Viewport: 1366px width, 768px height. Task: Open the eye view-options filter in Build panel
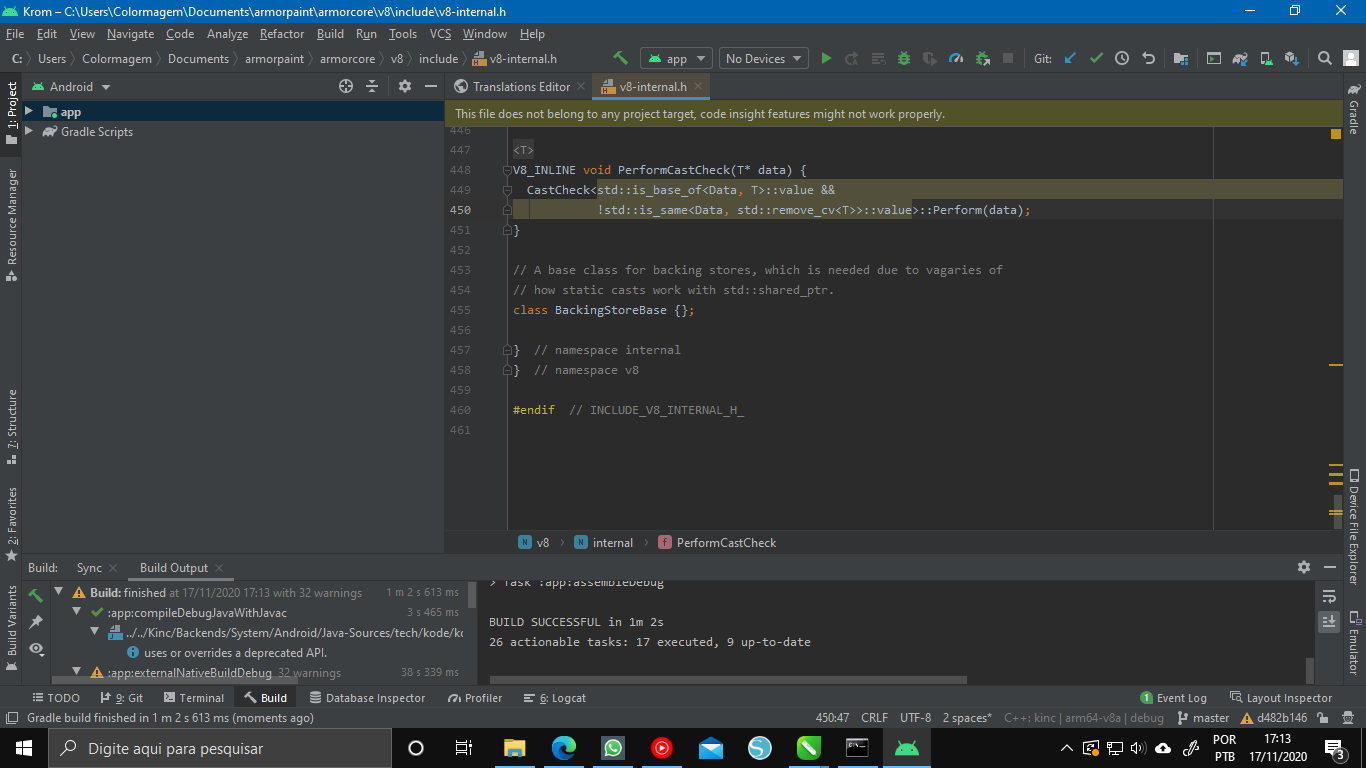point(36,648)
